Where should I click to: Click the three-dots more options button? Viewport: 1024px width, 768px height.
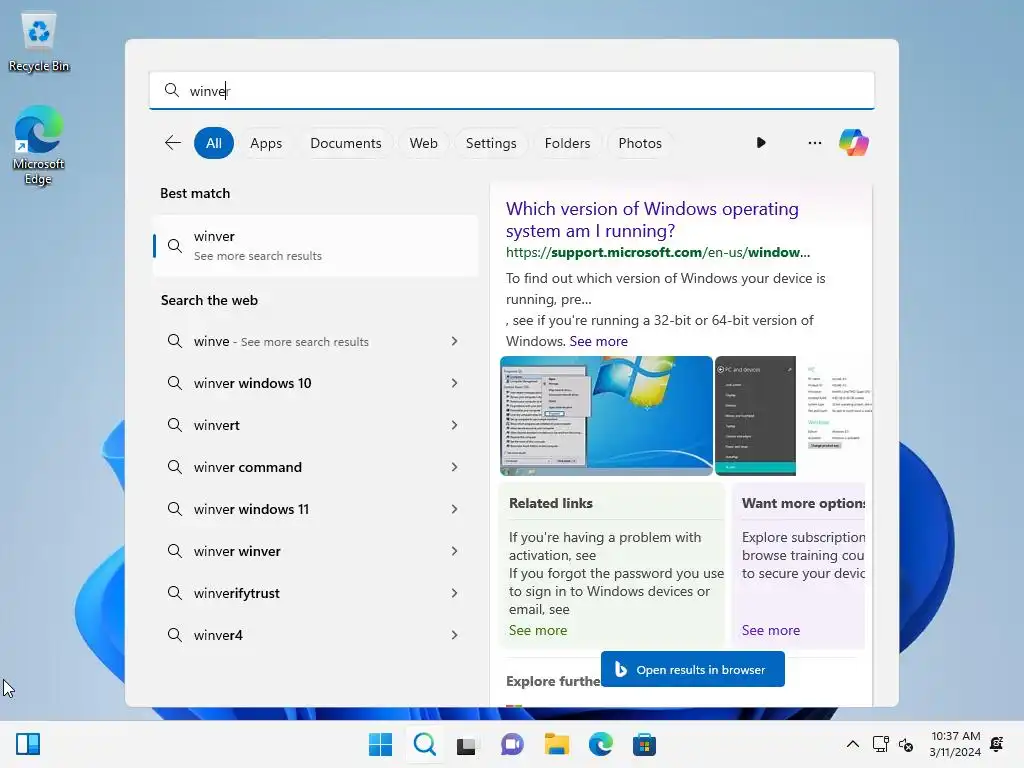[x=814, y=143]
